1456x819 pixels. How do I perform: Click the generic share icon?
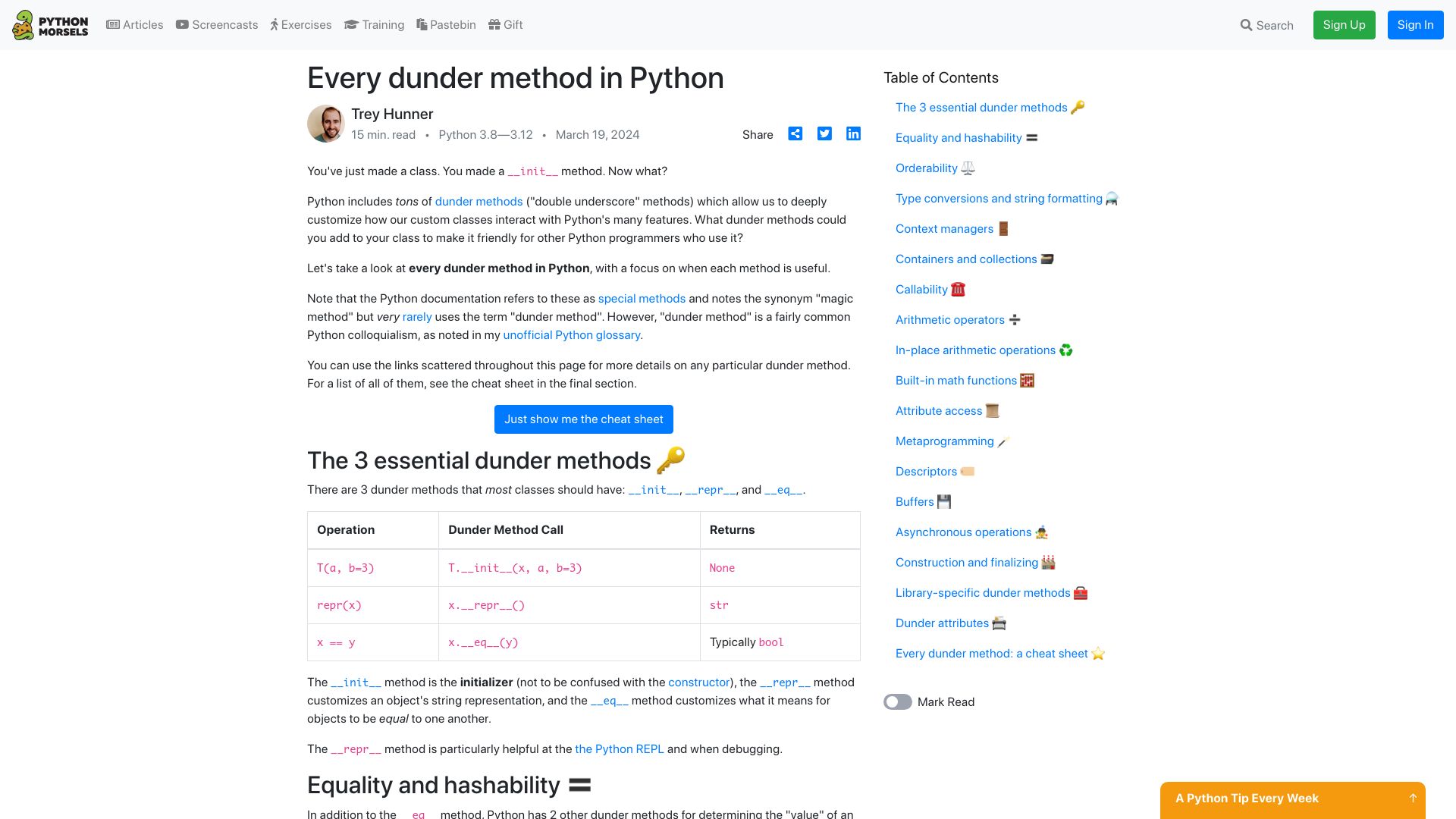click(795, 134)
